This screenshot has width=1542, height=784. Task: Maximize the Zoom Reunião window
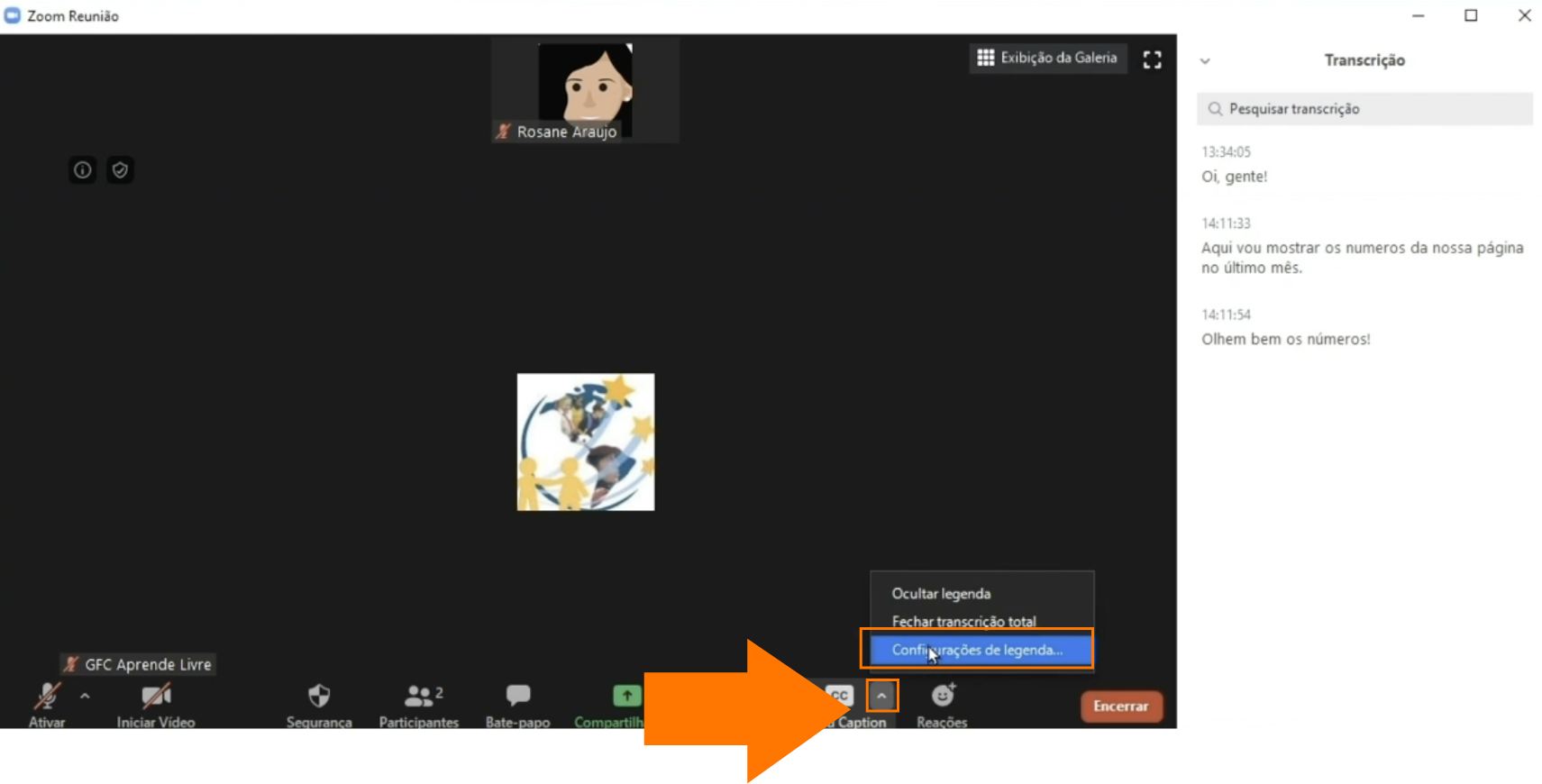point(1471,15)
